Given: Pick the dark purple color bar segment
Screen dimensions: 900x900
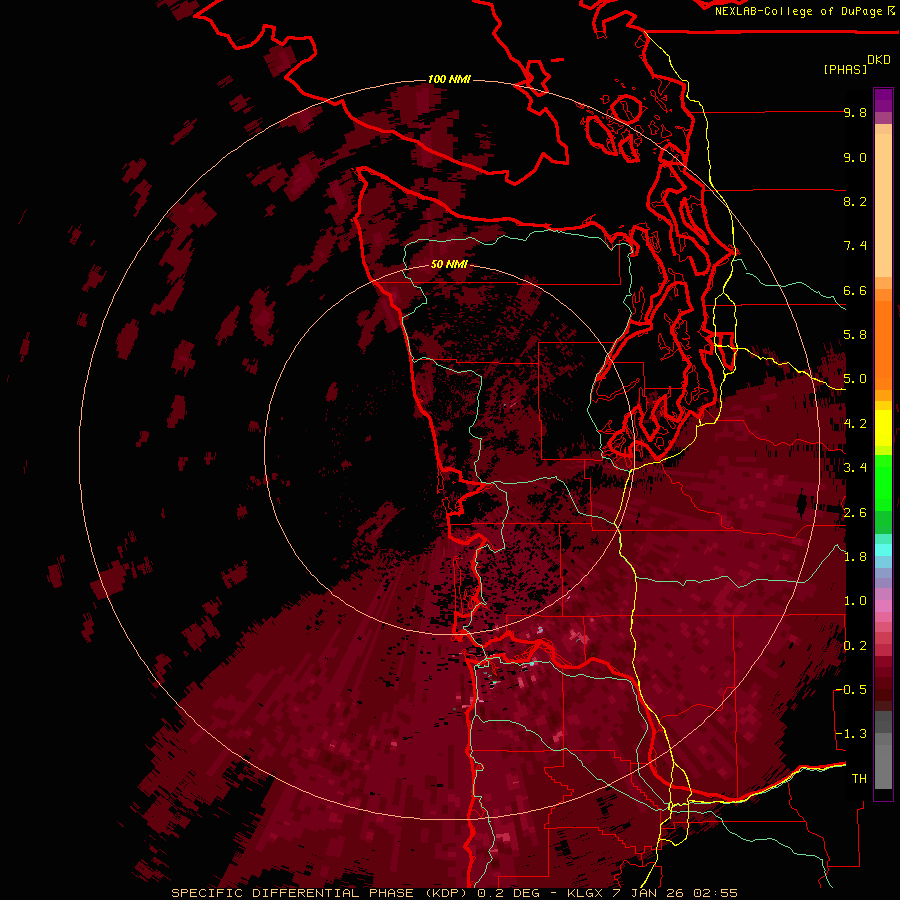Looking at the screenshot, I should [x=883, y=100].
